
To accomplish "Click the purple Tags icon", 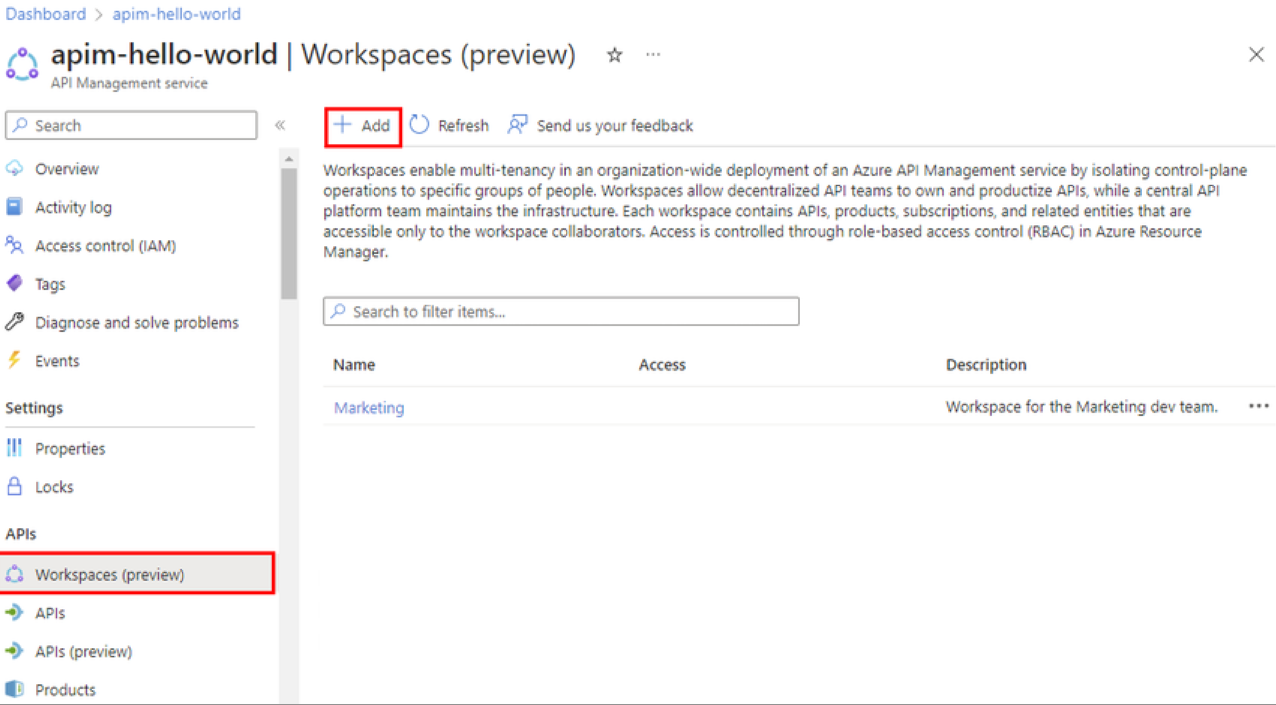I will pyautogui.click(x=14, y=284).
